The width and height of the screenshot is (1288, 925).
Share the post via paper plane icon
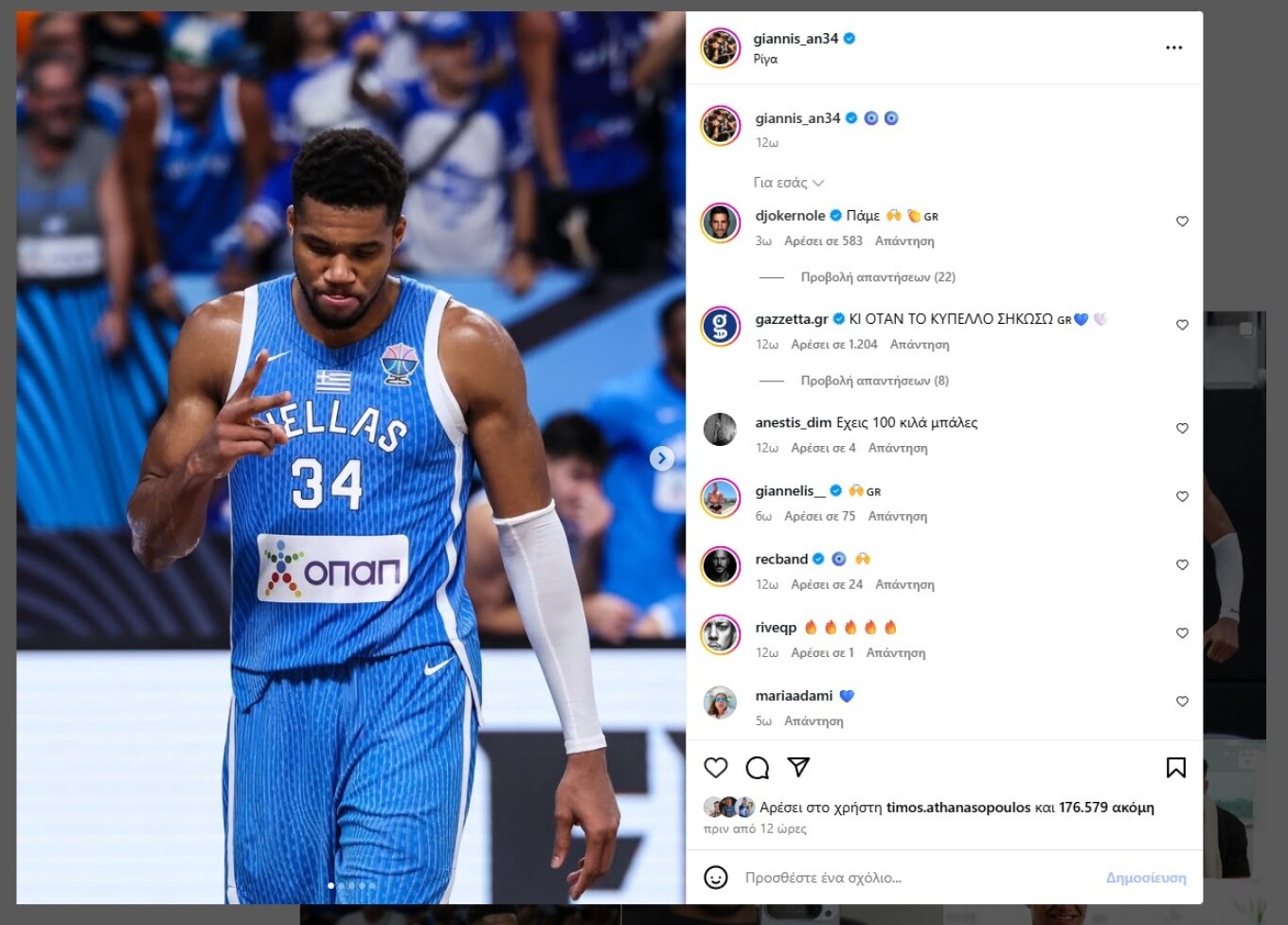[798, 767]
